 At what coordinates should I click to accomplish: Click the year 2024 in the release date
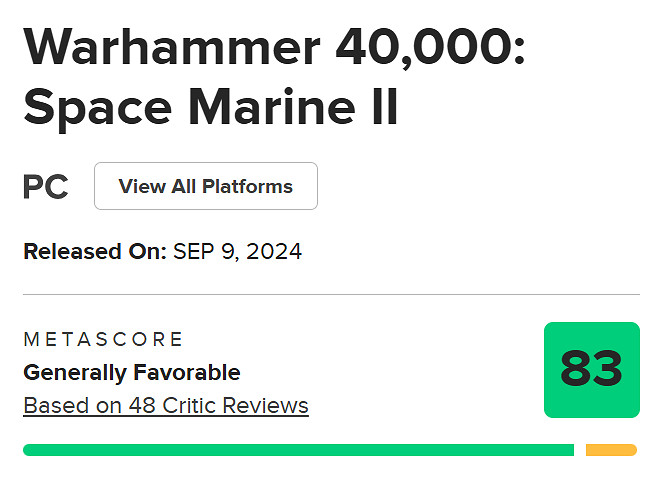click(275, 251)
